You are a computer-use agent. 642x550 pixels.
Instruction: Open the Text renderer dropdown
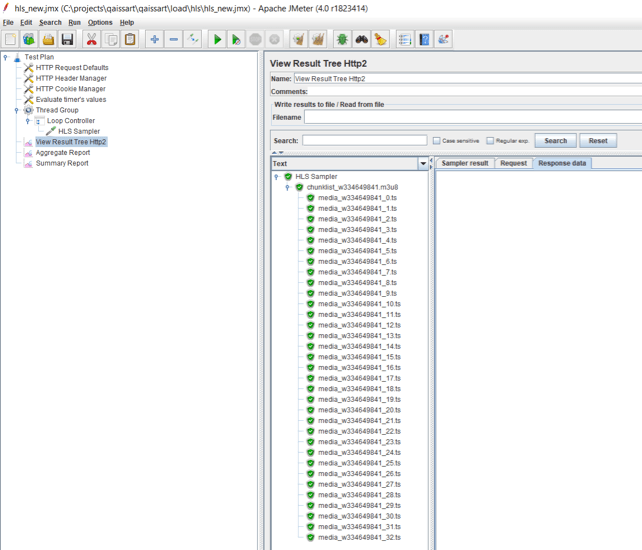pyautogui.click(x=423, y=164)
